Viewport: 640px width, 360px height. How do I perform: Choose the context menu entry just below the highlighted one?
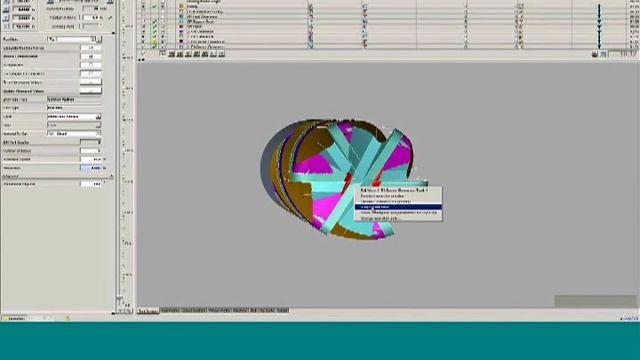tap(398, 213)
